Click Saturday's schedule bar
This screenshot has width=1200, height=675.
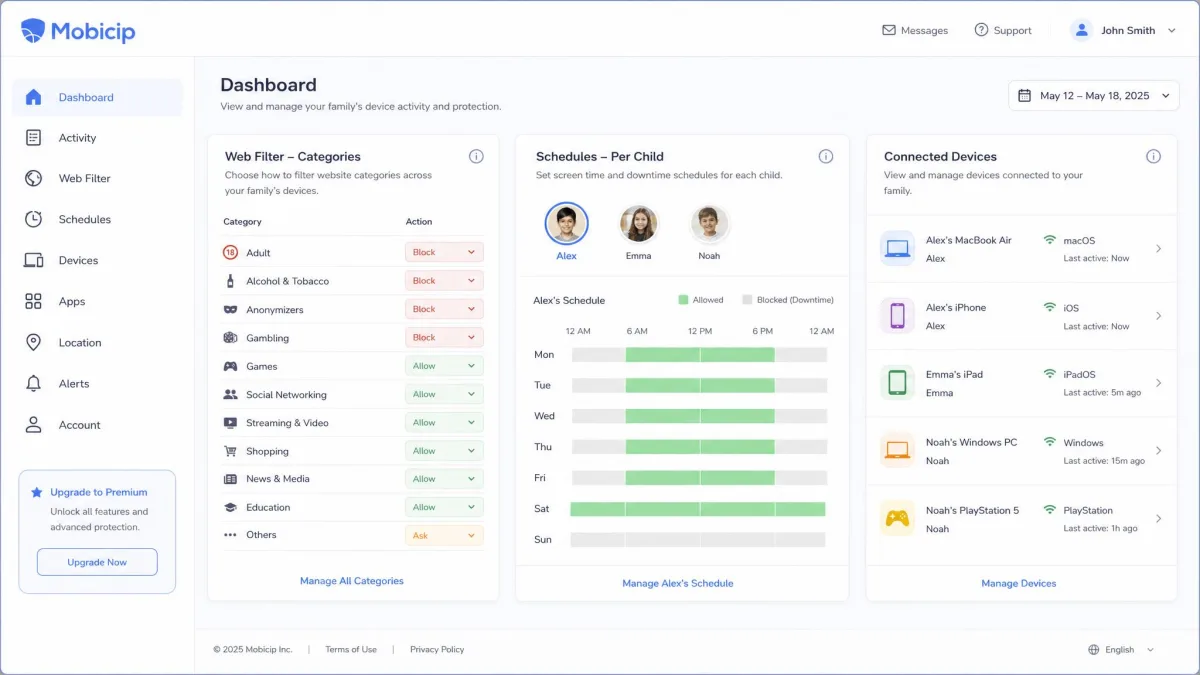click(x=698, y=509)
